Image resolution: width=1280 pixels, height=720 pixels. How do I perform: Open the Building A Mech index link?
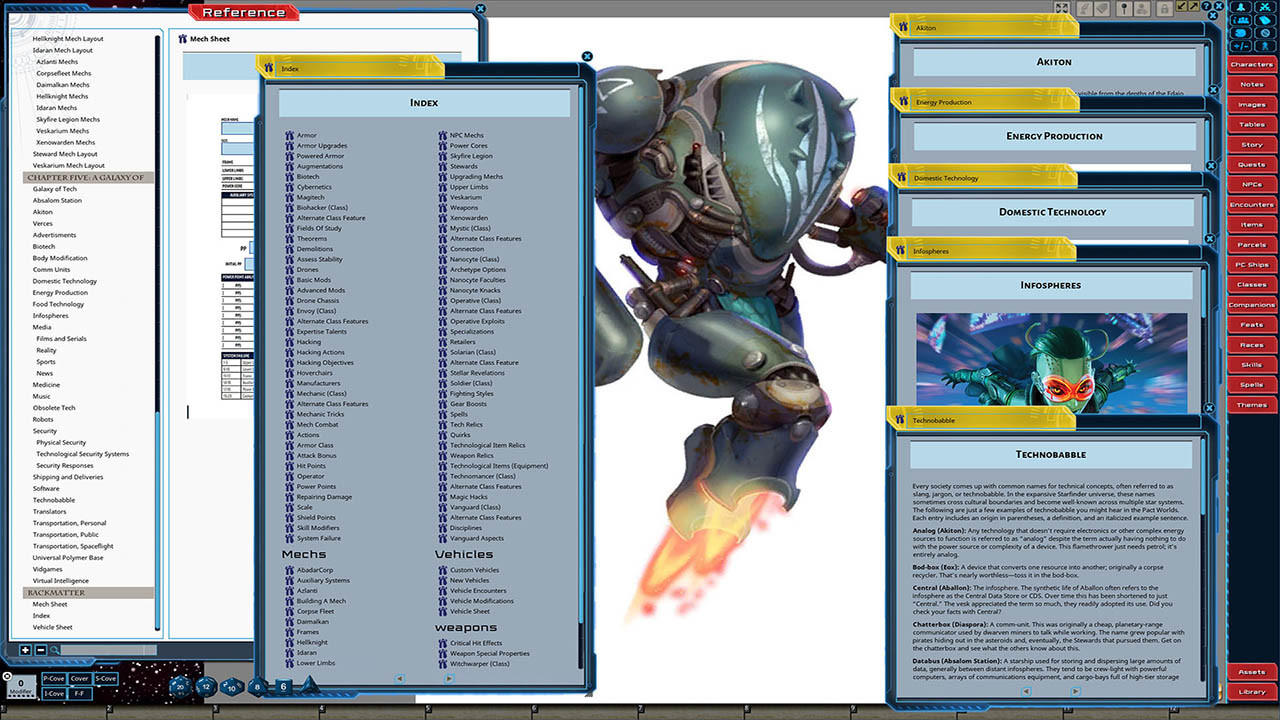(321, 601)
